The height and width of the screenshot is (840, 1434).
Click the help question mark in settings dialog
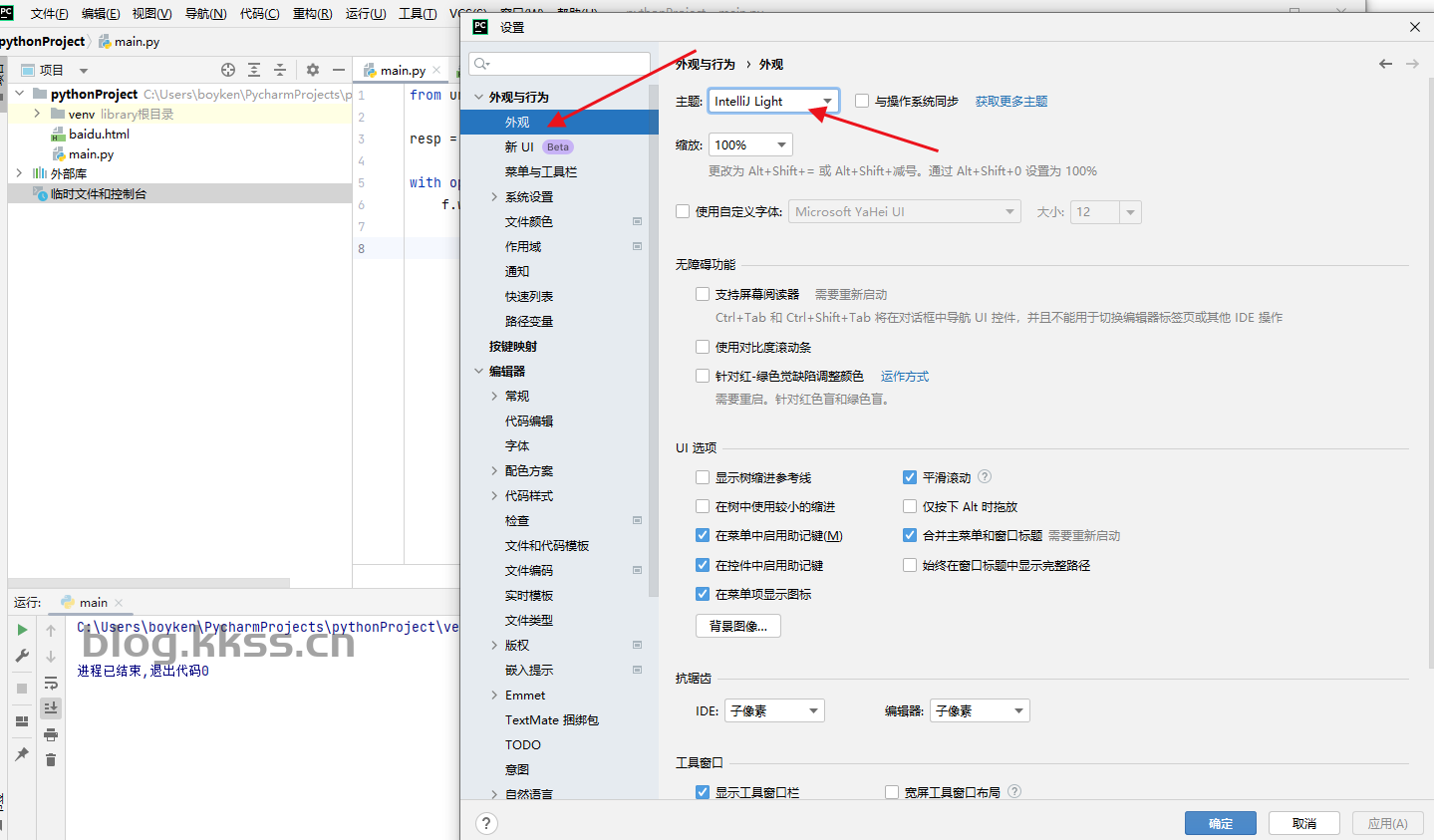pyautogui.click(x=486, y=823)
